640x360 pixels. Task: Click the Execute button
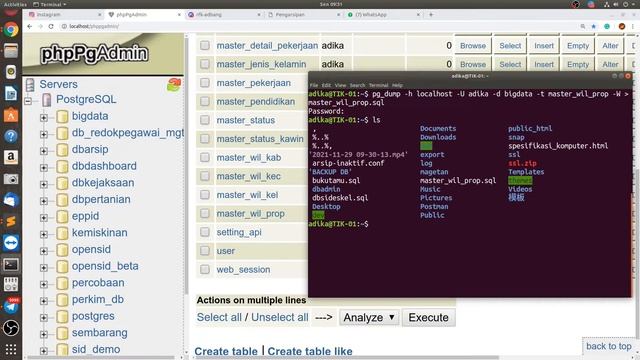pos(429,318)
